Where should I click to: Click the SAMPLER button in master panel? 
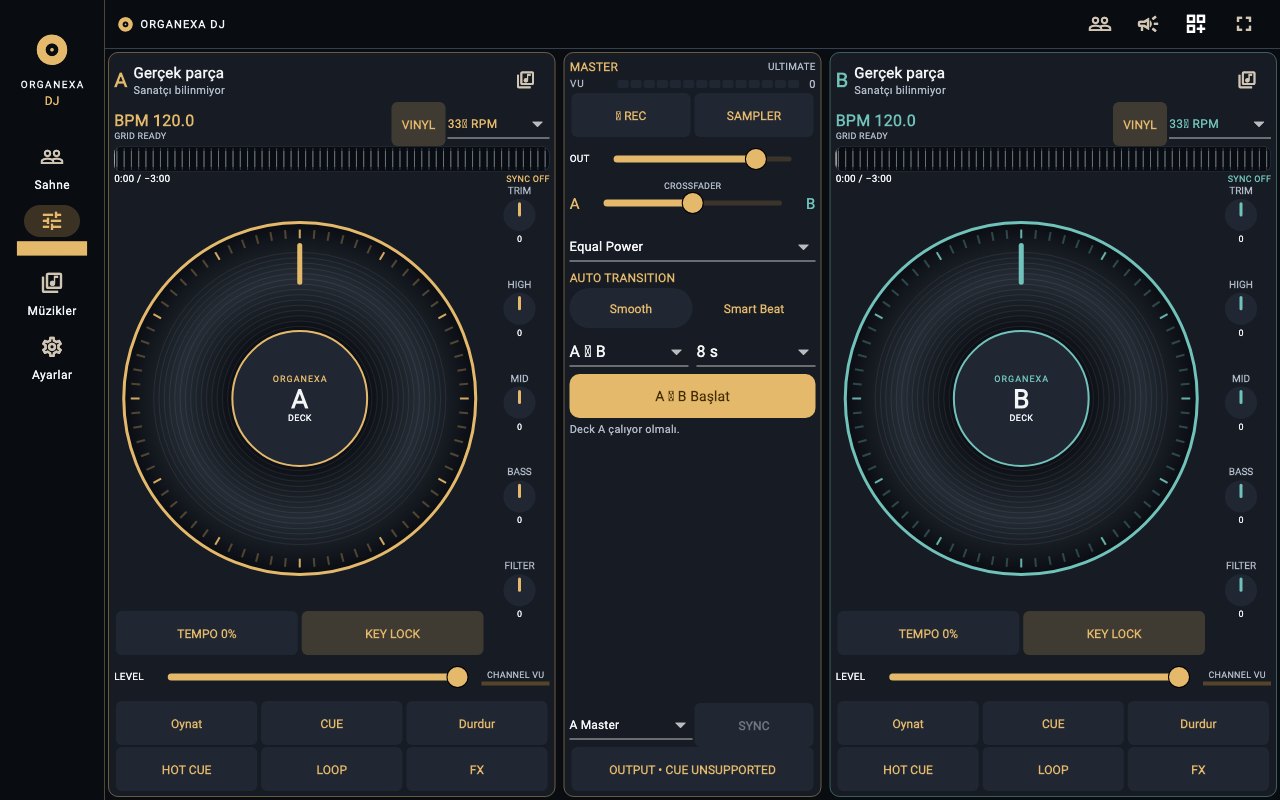[x=754, y=115]
